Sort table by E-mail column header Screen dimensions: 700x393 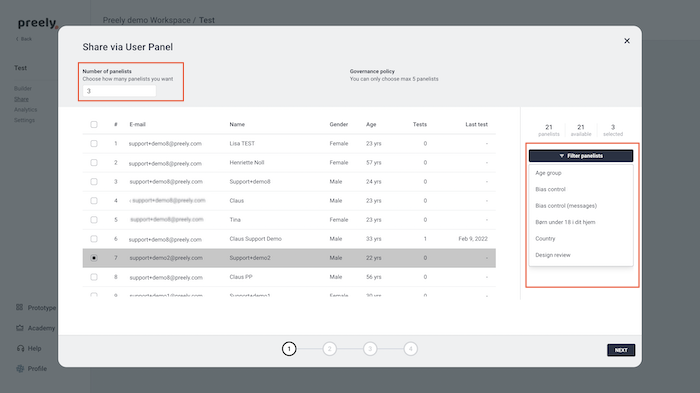[138, 125]
